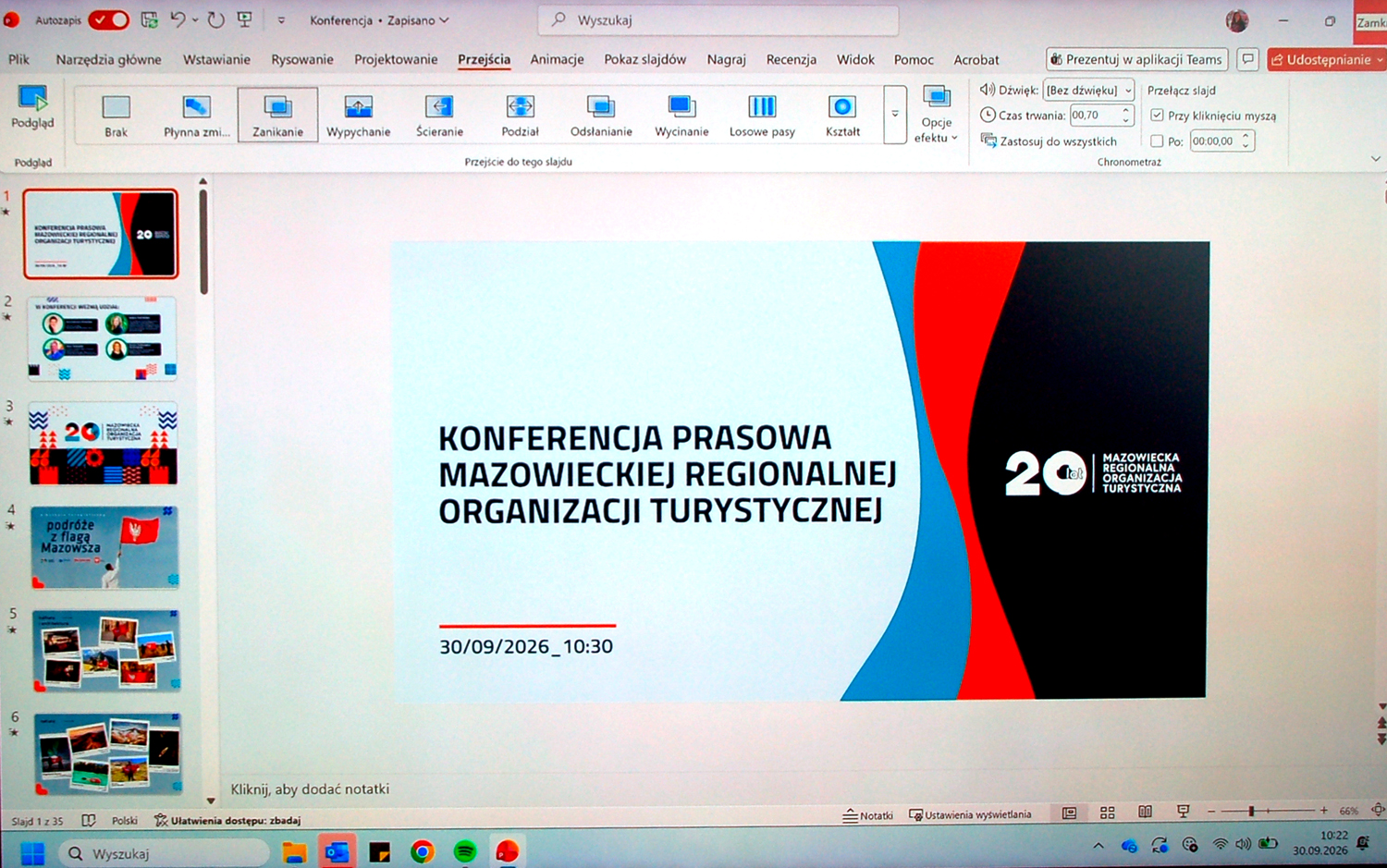Click Prezentuj w aplikacji Teams
This screenshot has height=868, width=1387.
coord(1136,59)
